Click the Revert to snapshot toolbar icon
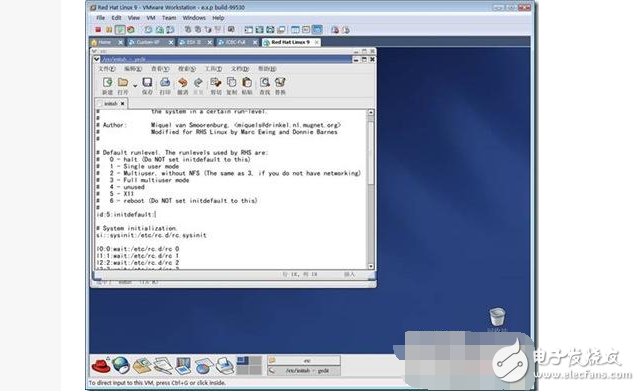640x391 pixels. coord(159,30)
